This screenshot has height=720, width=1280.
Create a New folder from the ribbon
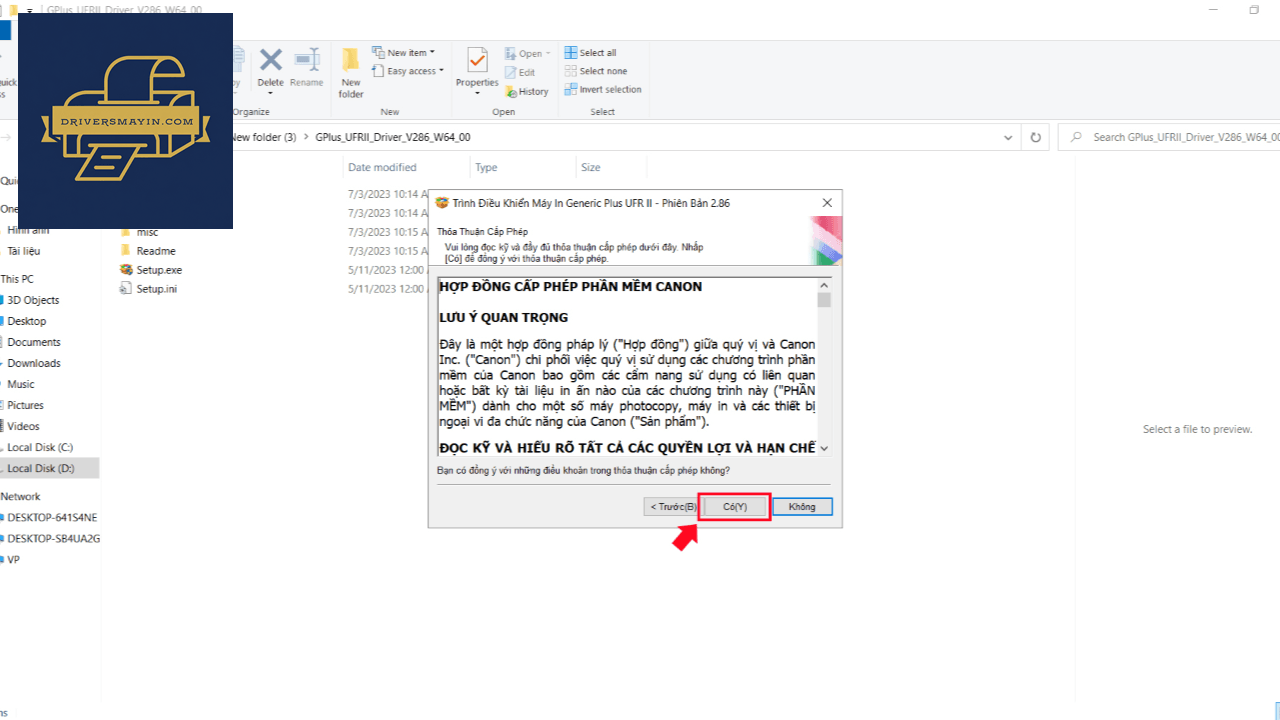coord(351,72)
